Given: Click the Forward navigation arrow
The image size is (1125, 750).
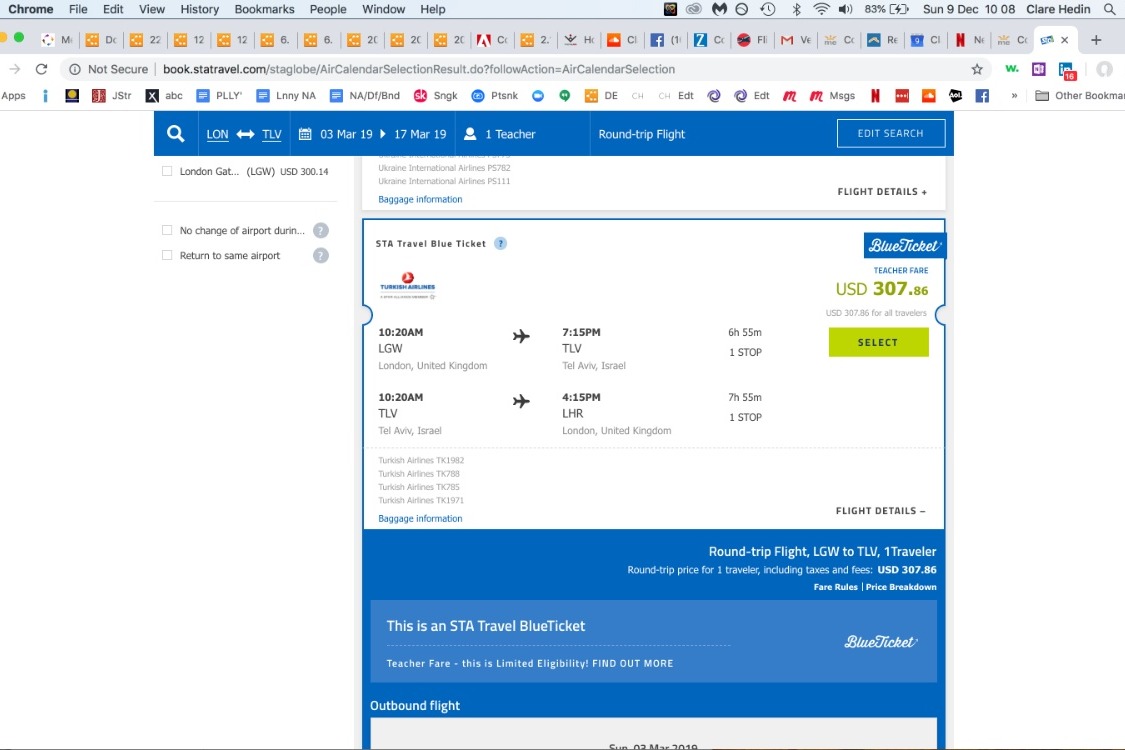Looking at the screenshot, I should coord(14,69).
